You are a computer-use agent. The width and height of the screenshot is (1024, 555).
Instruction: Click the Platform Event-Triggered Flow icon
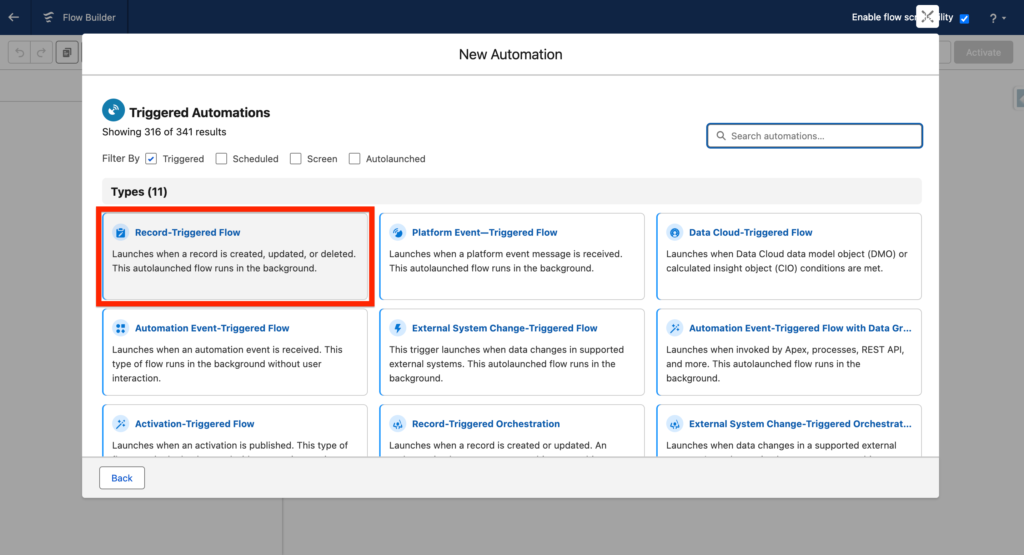tap(398, 232)
